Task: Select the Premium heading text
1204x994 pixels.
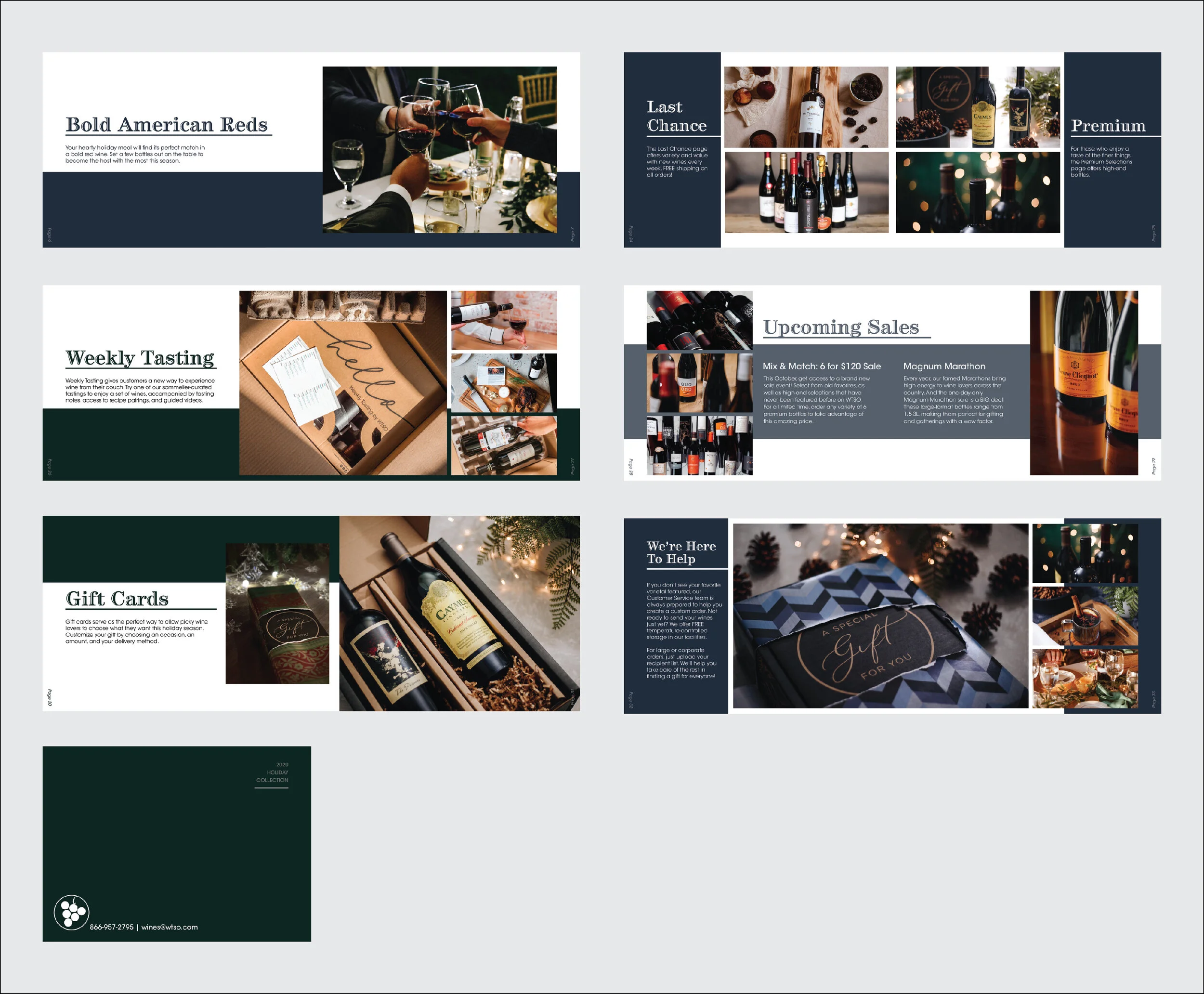Action: pos(1108,126)
